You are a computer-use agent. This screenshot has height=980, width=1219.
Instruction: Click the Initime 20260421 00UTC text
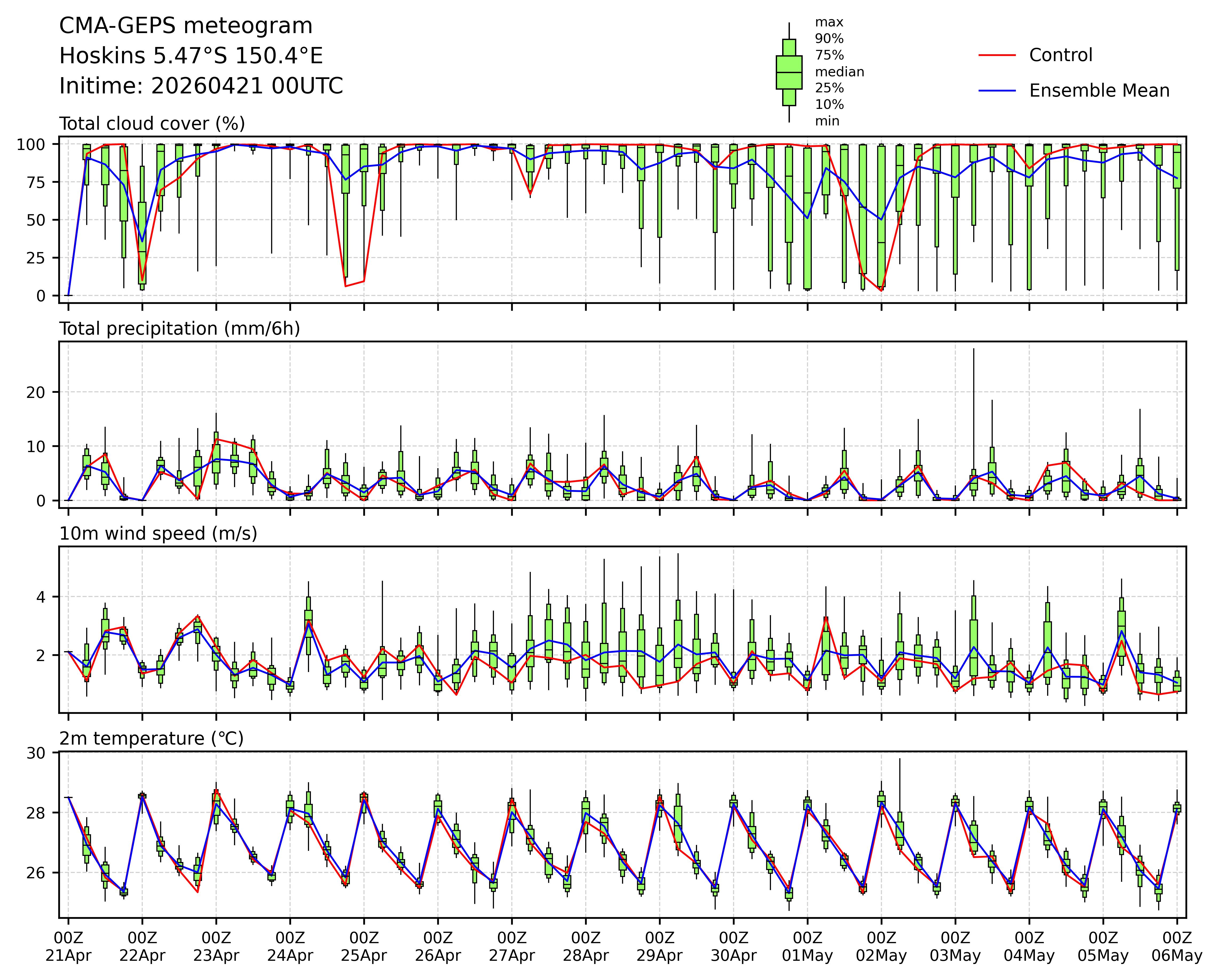point(201,86)
